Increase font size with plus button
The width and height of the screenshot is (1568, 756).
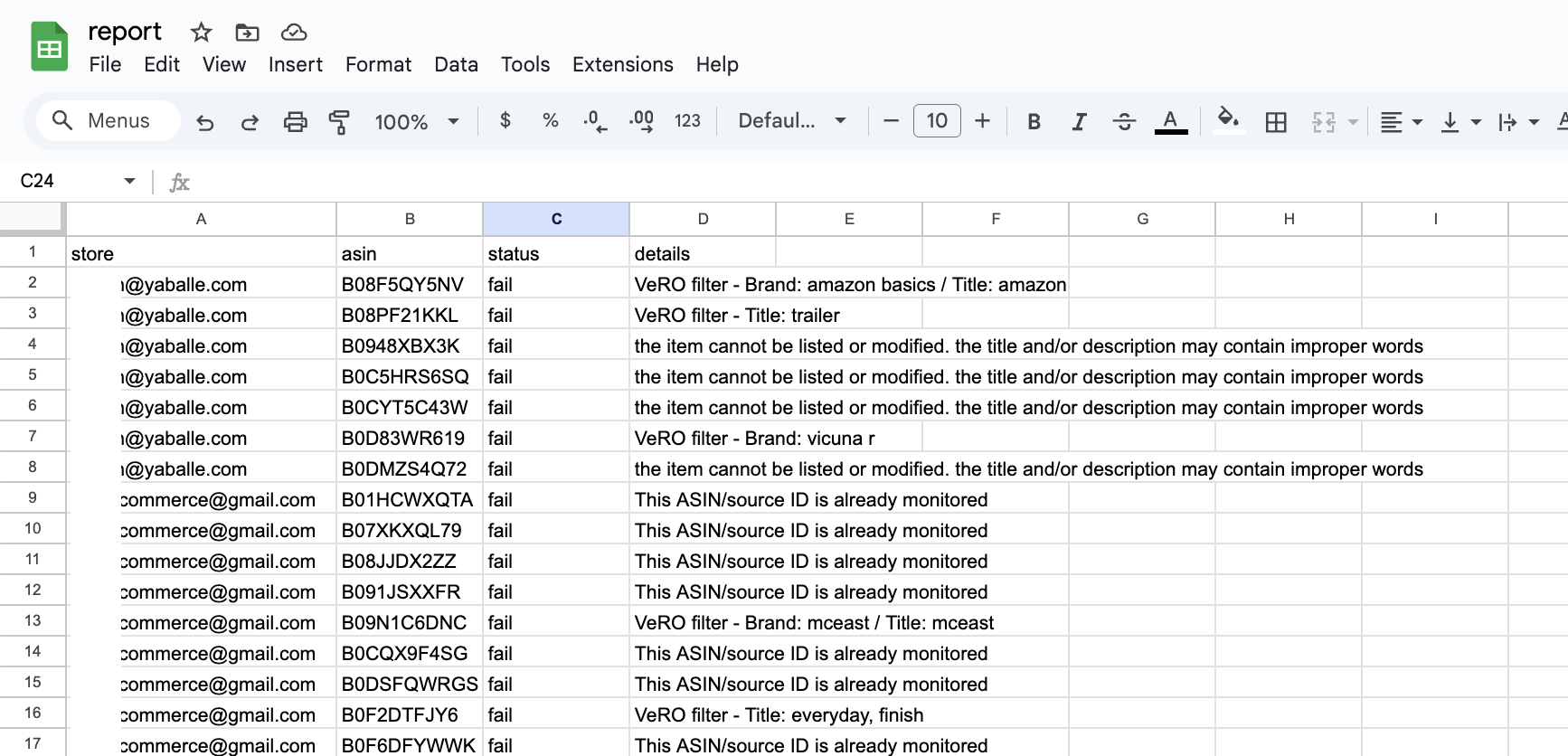tap(983, 120)
